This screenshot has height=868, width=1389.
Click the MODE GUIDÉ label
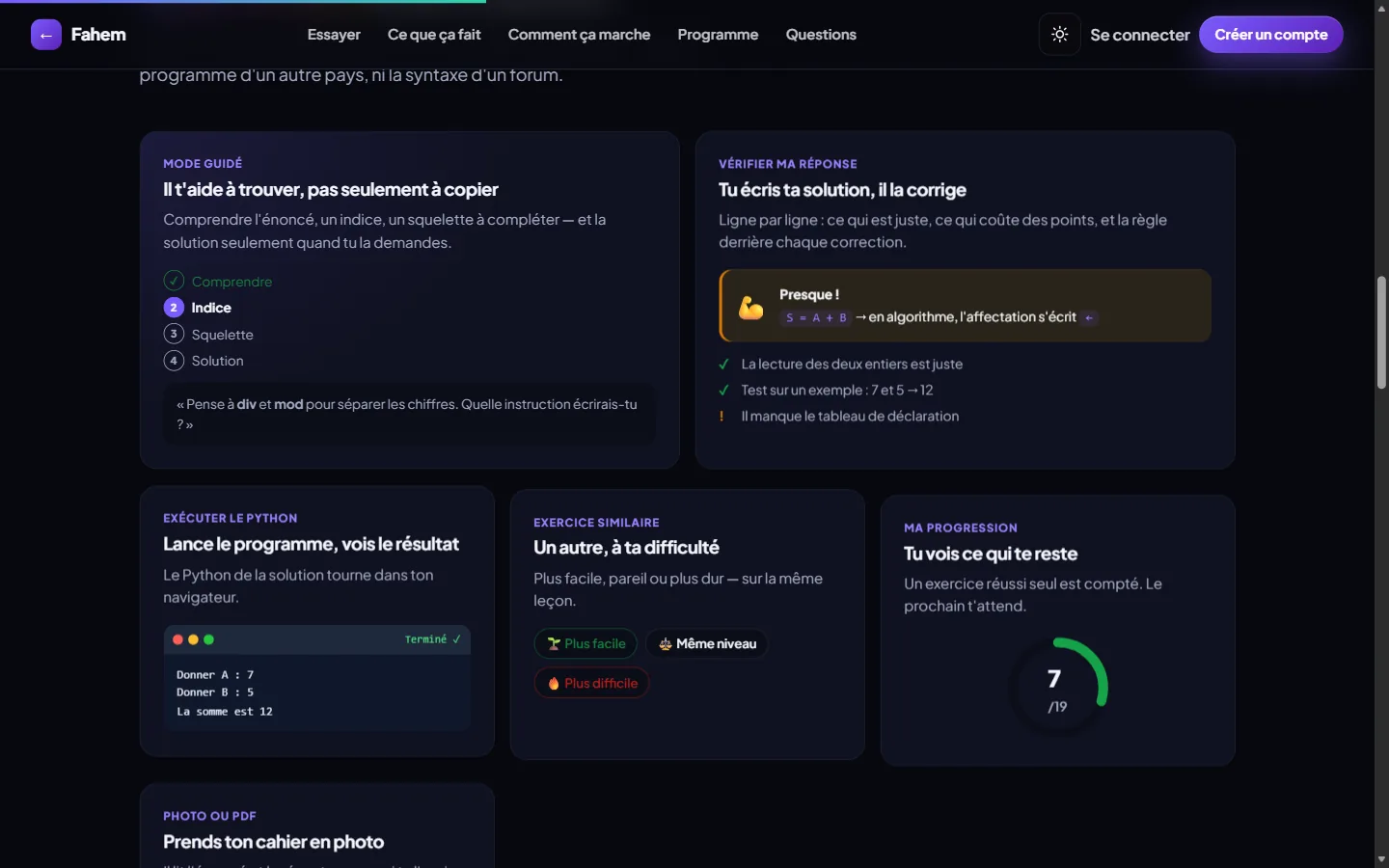pos(203,164)
